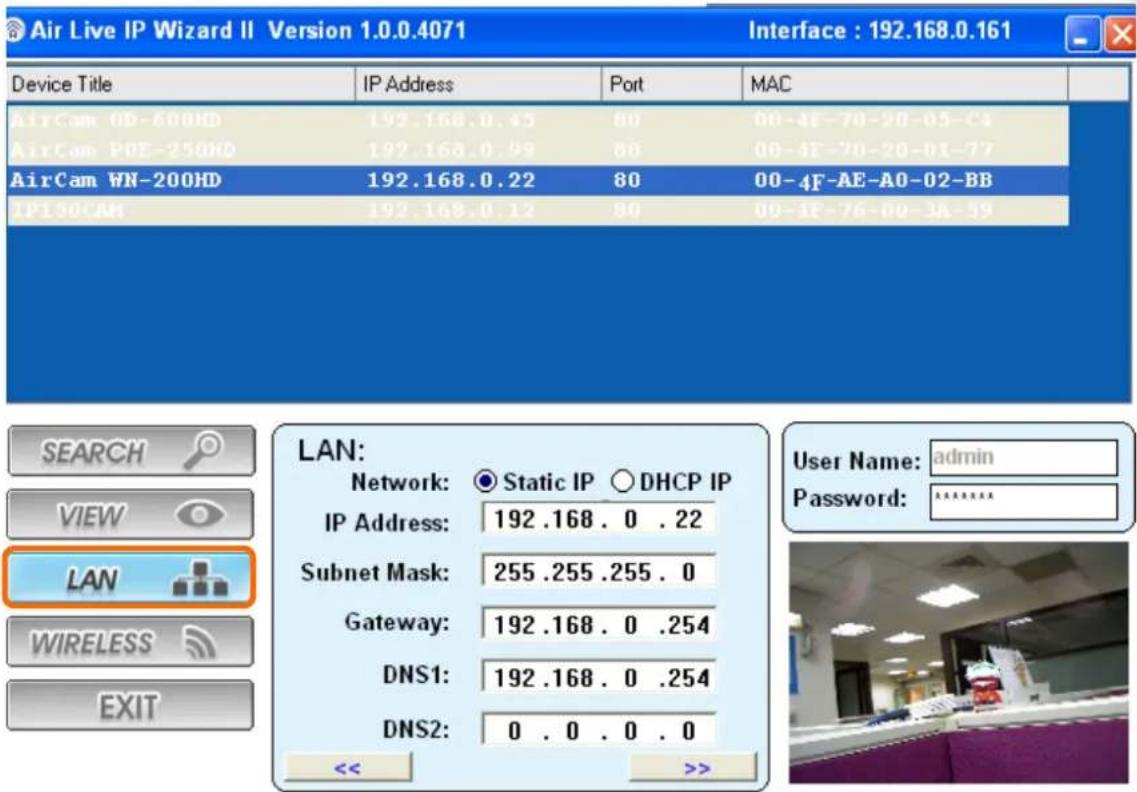Screen dimensions: 1137x792
Task: Click the DNS1 input field
Action: [599, 677]
